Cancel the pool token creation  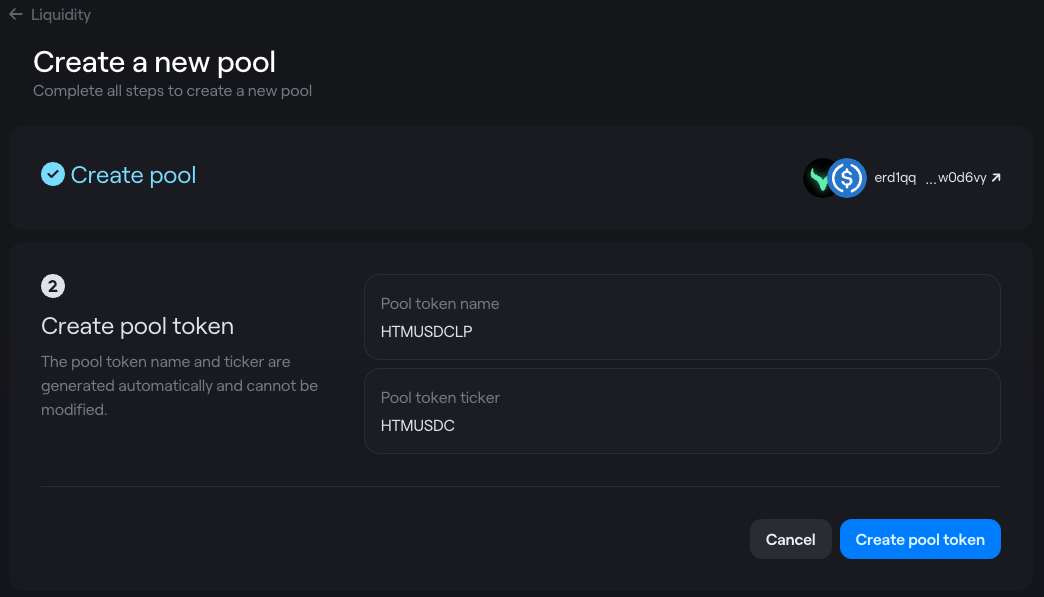[790, 539]
